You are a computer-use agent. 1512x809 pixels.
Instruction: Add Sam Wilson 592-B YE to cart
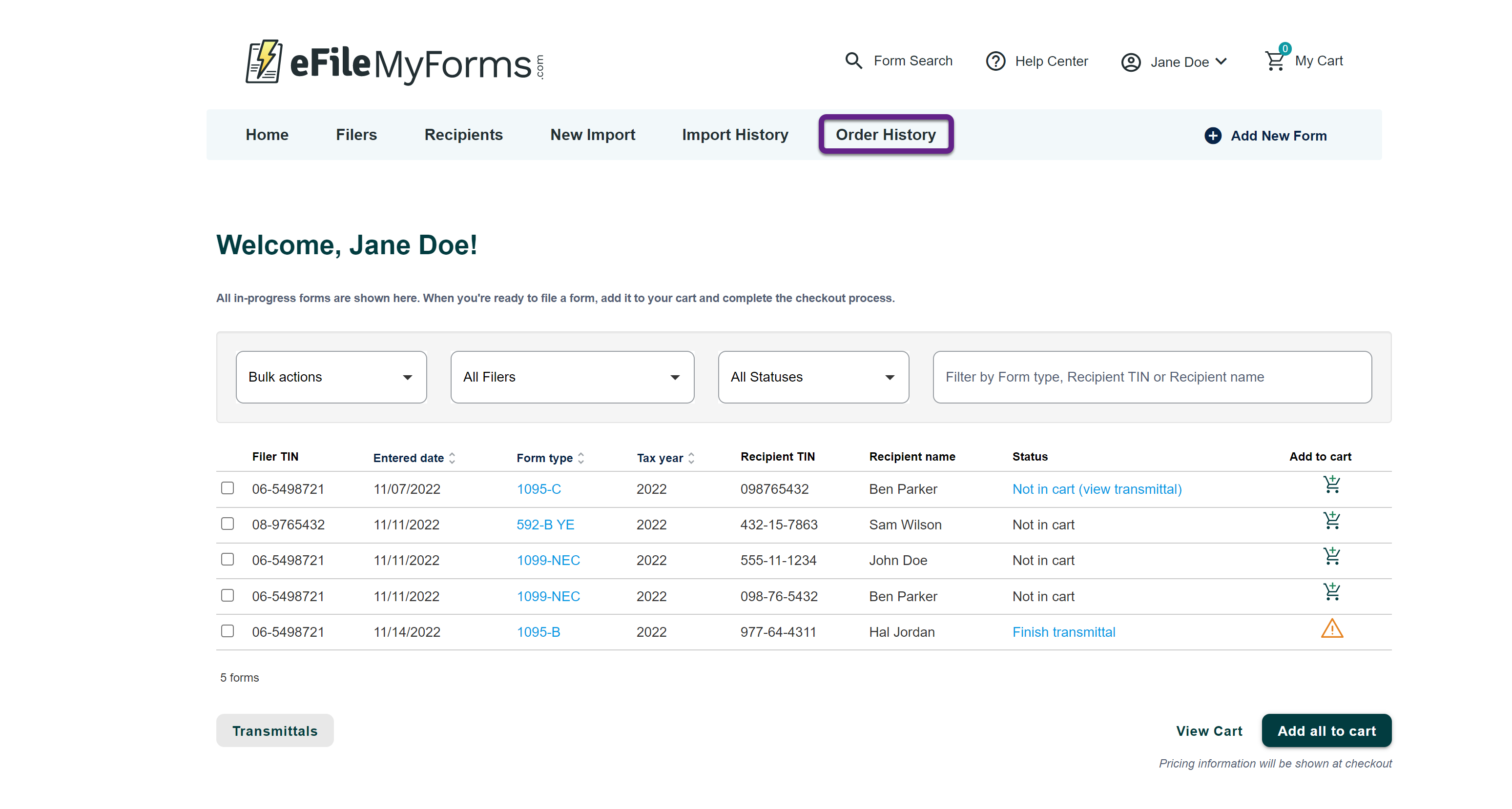(1331, 521)
